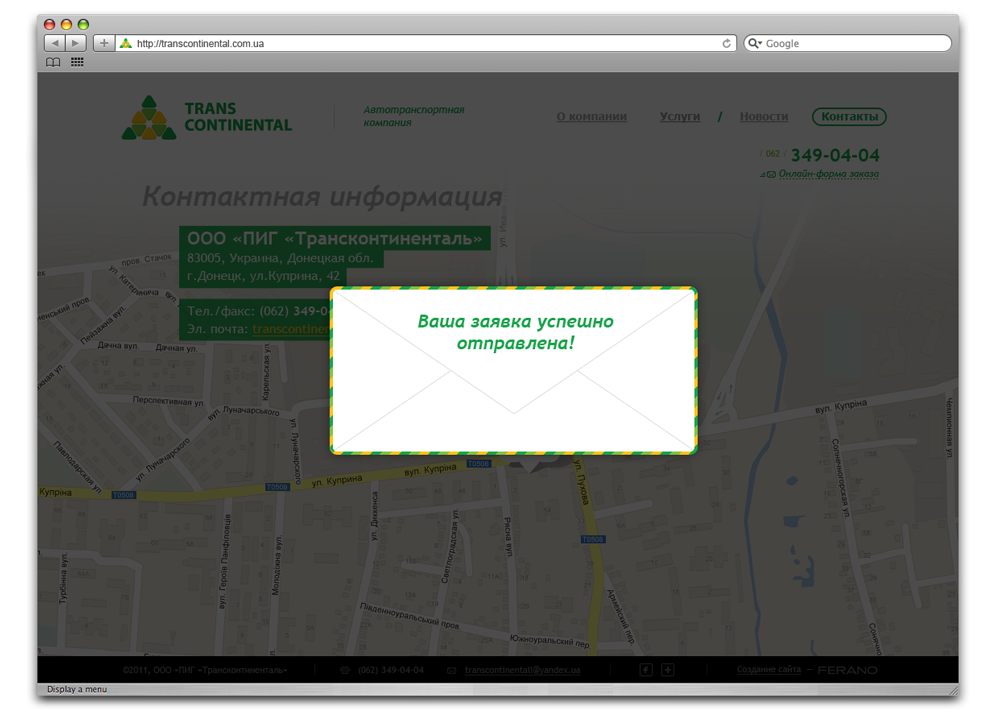Open the Новости menu link
The height and width of the screenshot is (721, 1000).
tap(764, 117)
